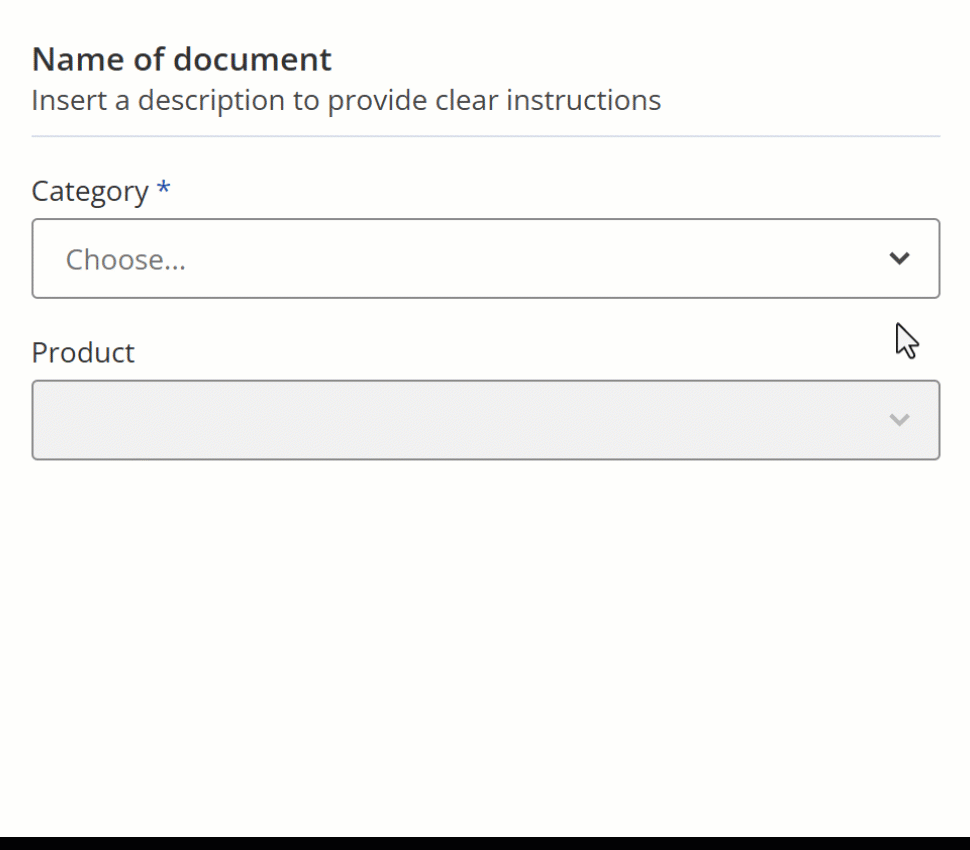The height and width of the screenshot is (850, 970).
Task: Click the word 'Insert' in the description
Action: pyautogui.click(x=69, y=100)
